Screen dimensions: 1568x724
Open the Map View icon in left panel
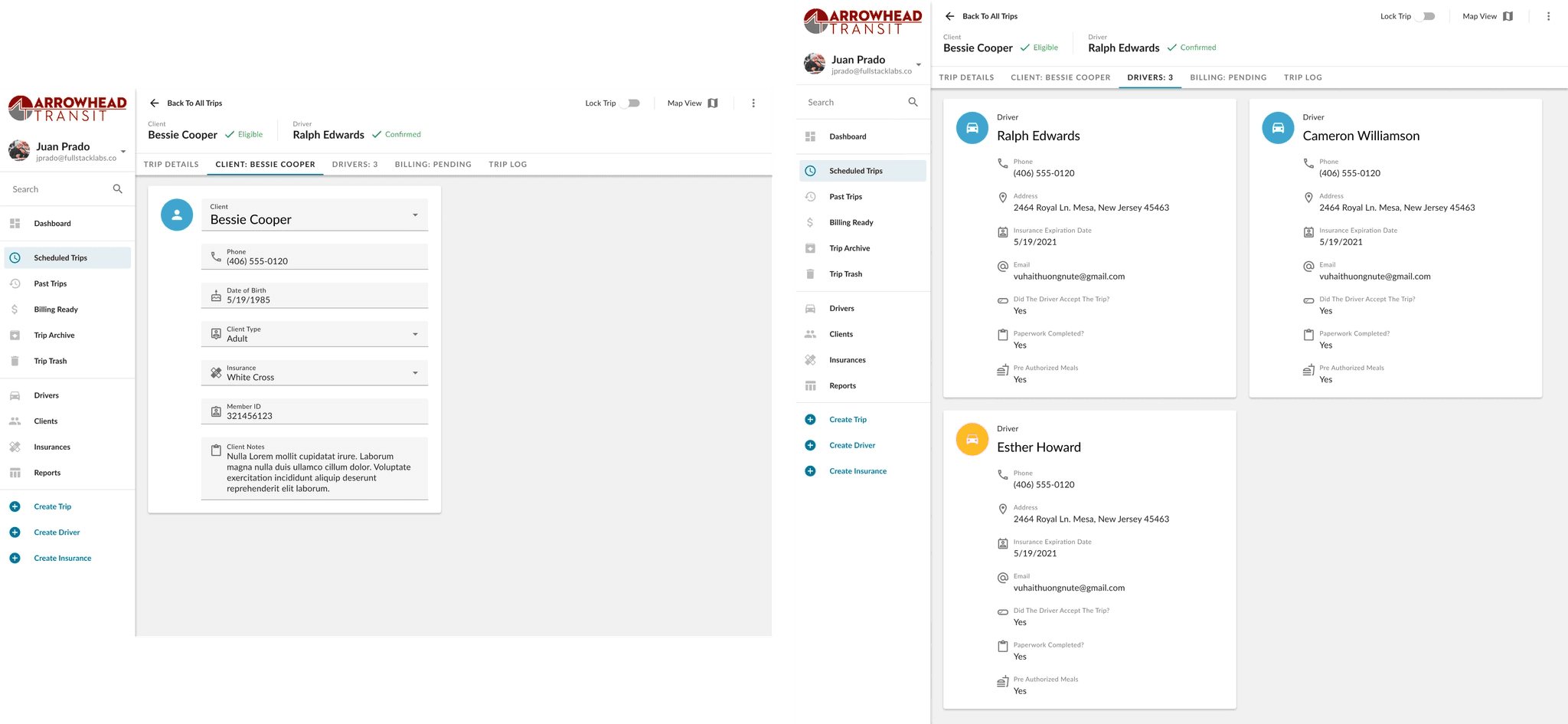713,103
